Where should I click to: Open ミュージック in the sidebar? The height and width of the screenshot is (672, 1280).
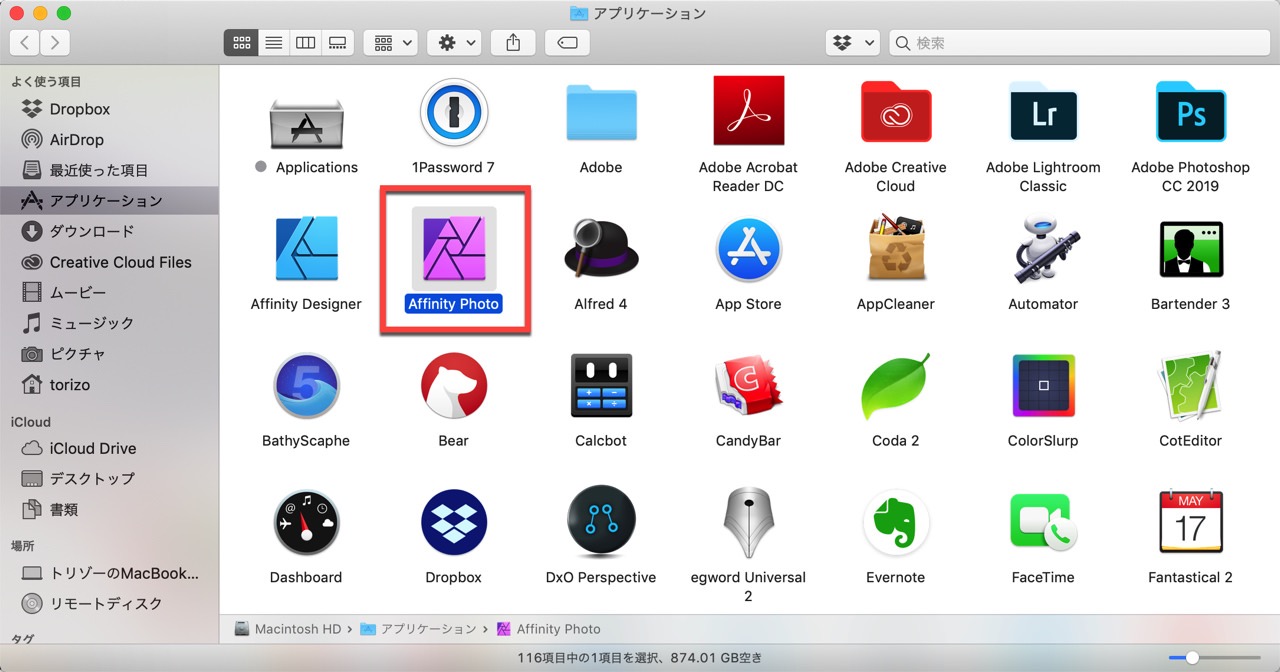(x=109, y=323)
